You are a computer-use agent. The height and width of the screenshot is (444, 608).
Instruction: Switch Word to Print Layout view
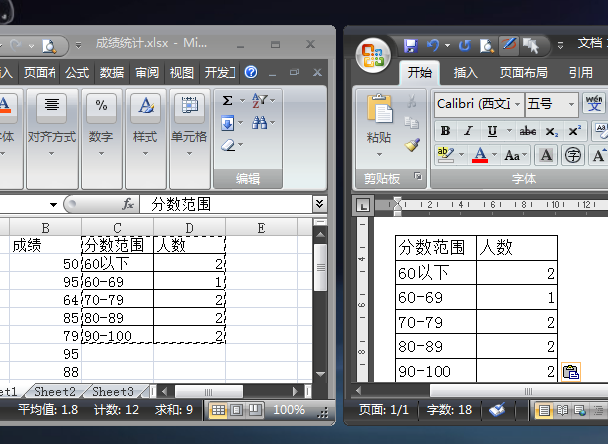coord(544,410)
